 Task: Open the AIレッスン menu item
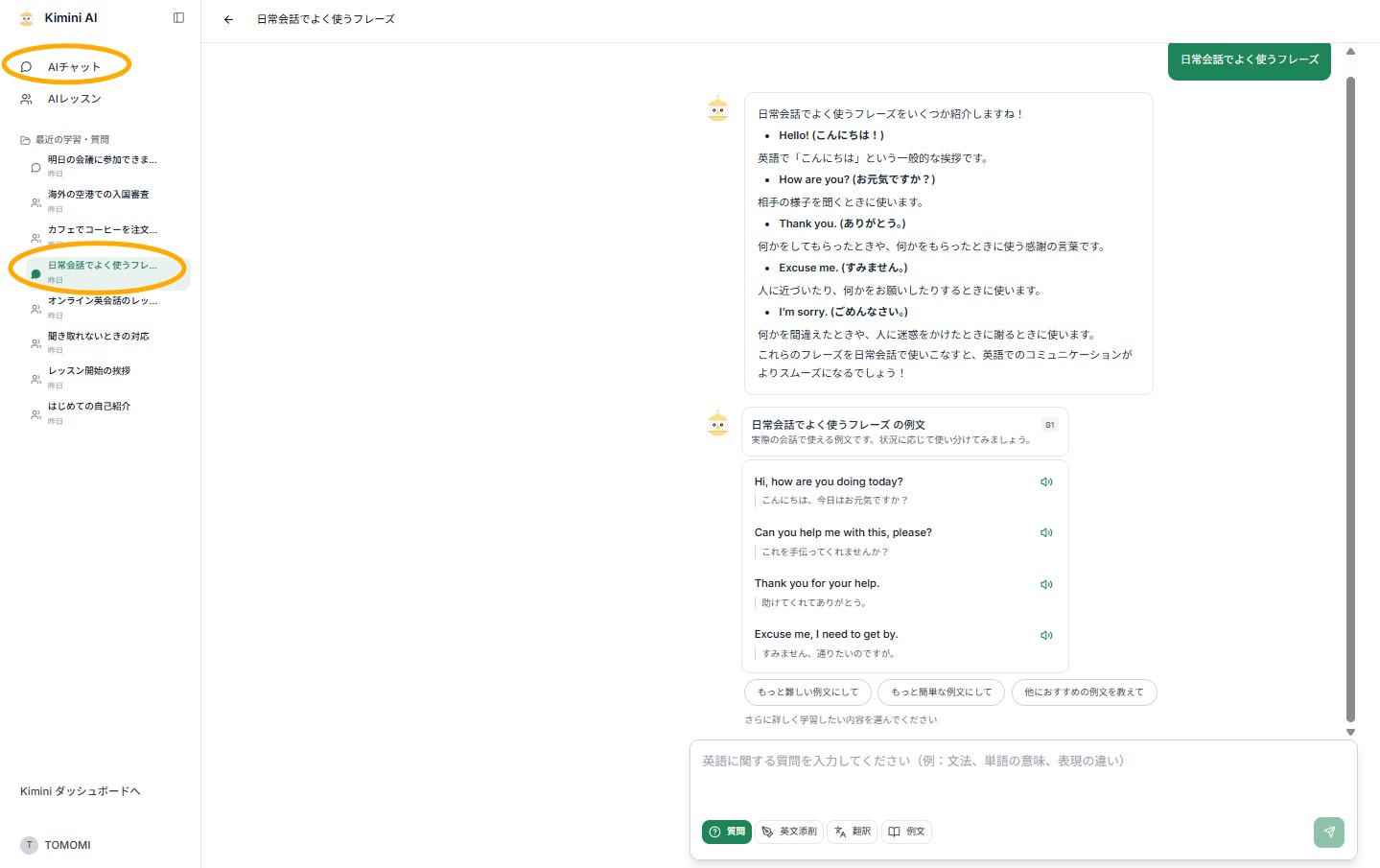tap(74, 99)
